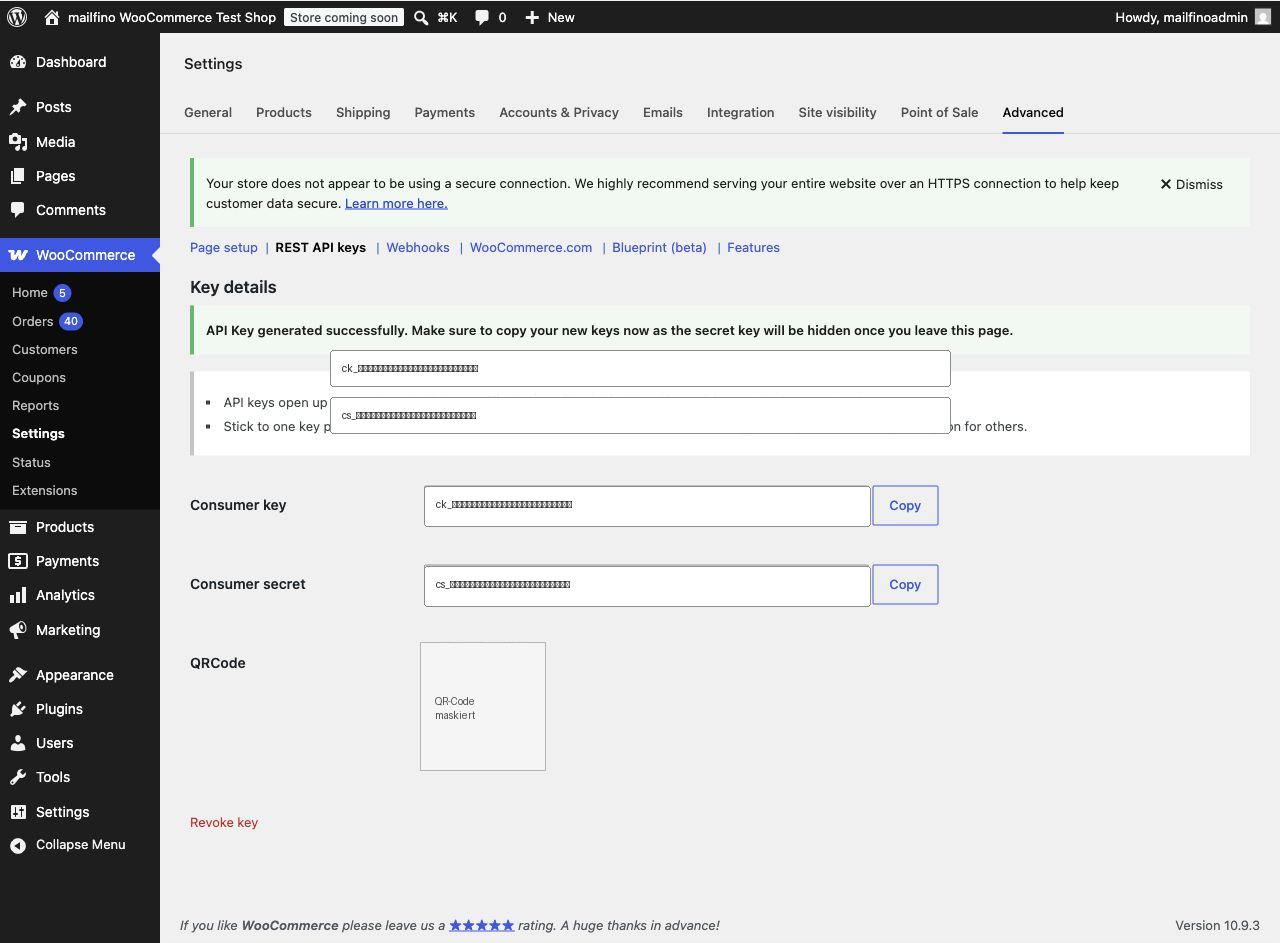
Task: Open WooCommerce Extensions submenu item
Action: pyautogui.click(x=45, y=490)
